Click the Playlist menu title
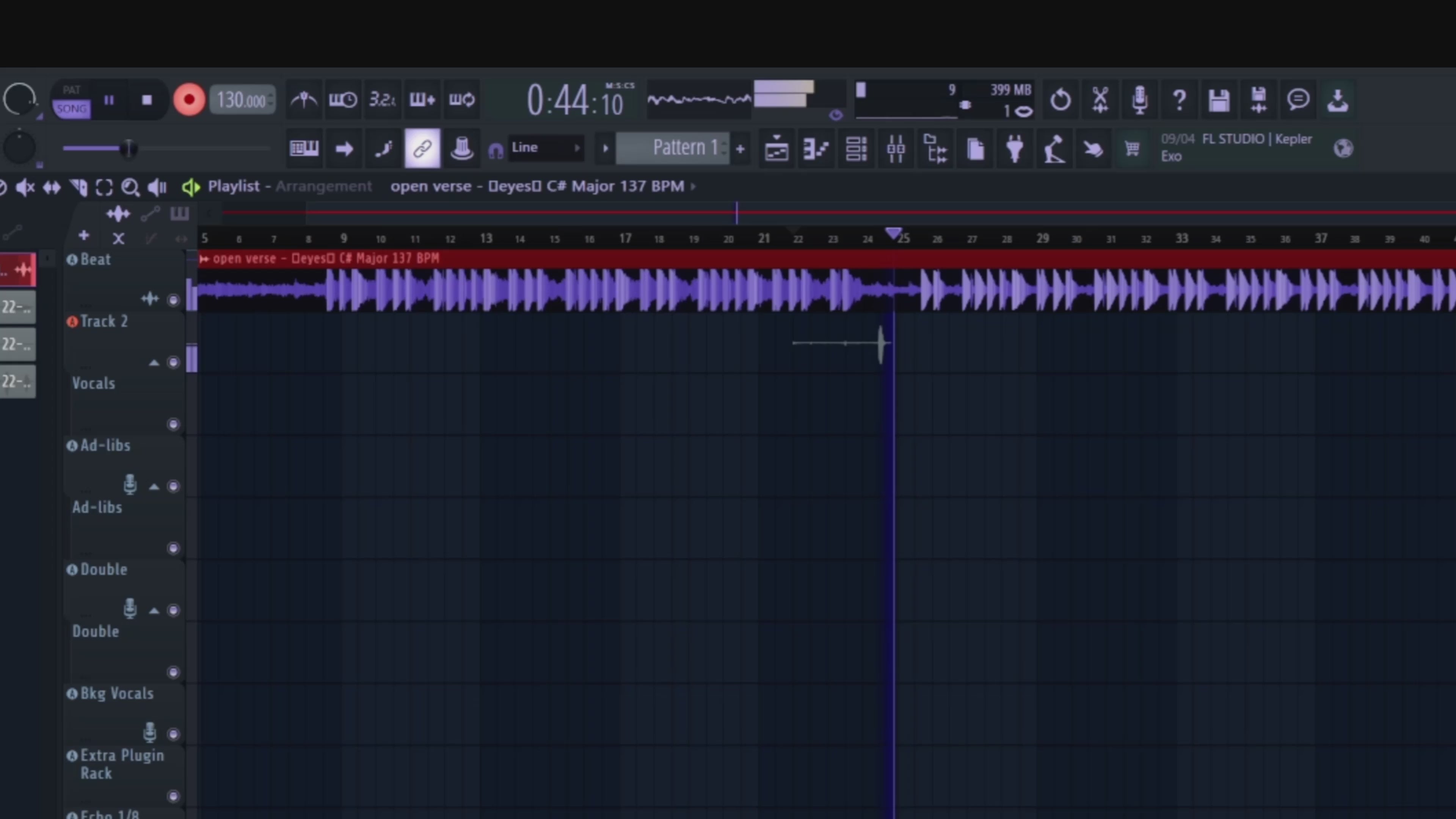Image resolution: width=1456 pixels, height=819 pixels. 234,186
